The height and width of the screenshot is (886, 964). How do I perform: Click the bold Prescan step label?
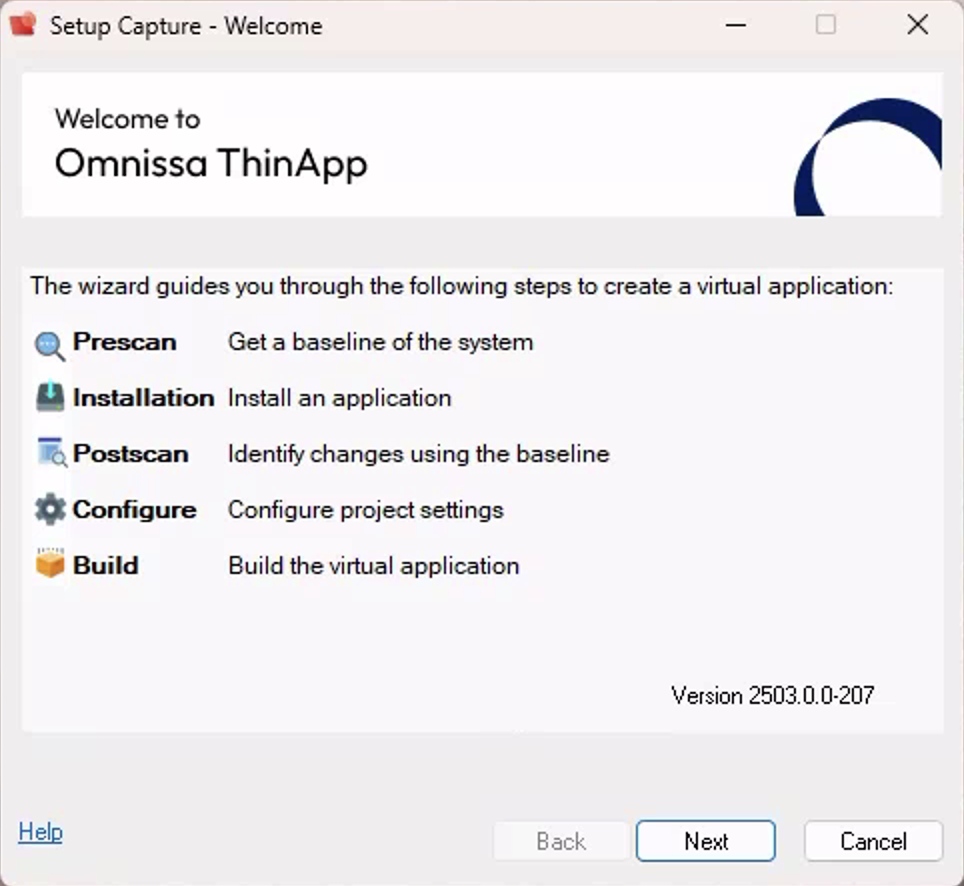[x=124, y=342]
